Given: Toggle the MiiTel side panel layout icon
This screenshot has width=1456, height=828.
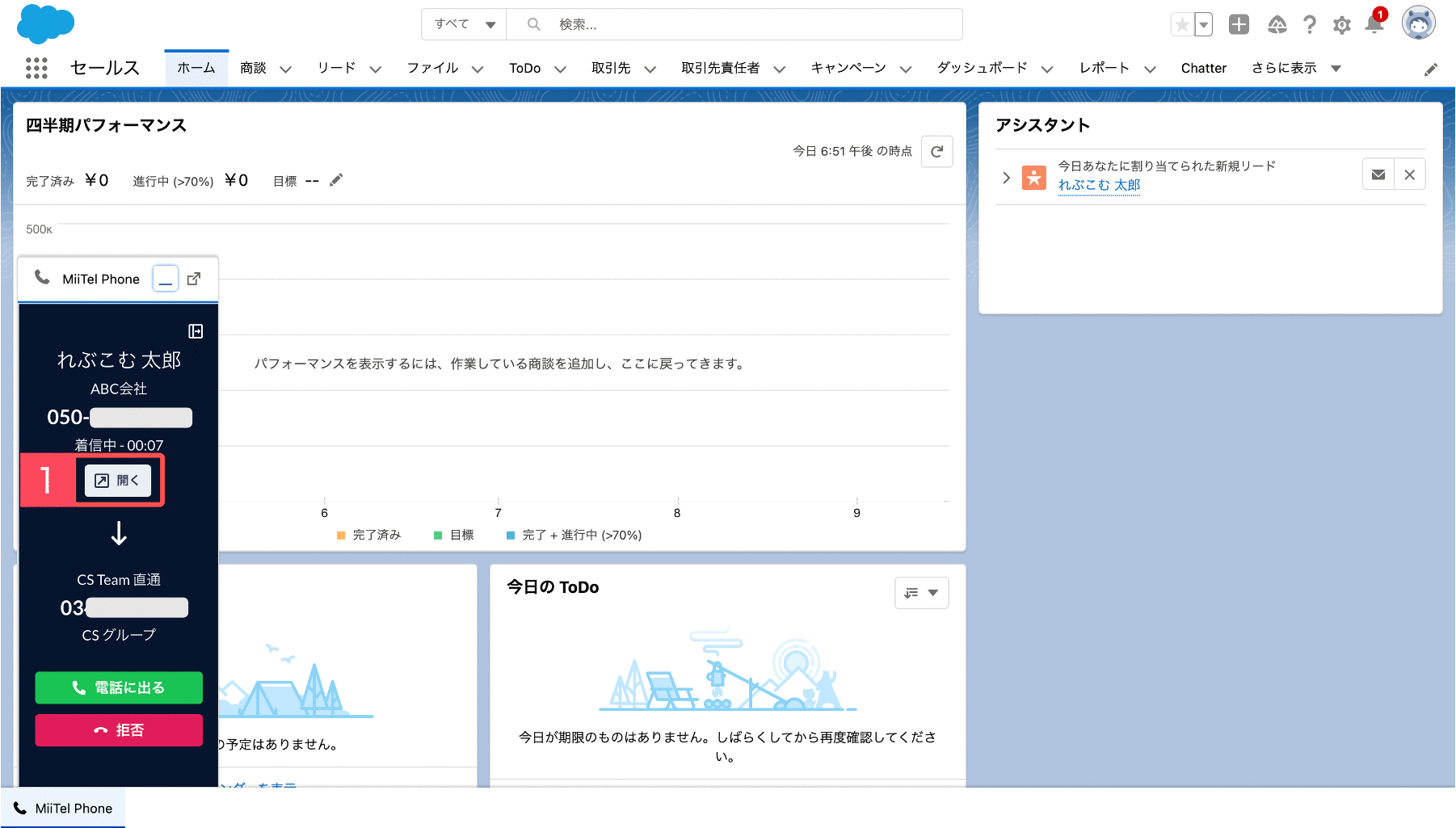Looking at the screenshot, I should tap(196, 331).
